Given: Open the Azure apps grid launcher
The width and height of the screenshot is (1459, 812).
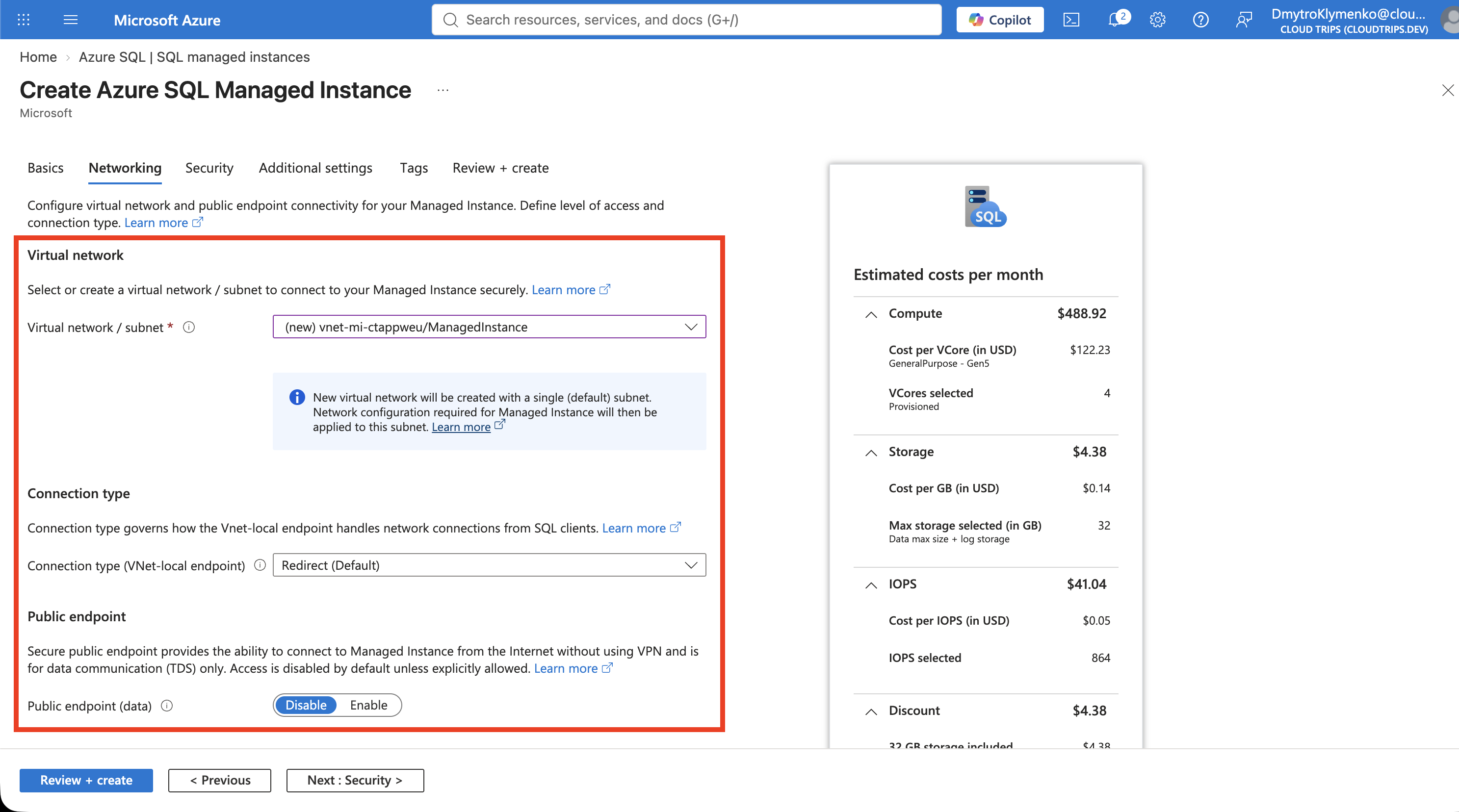Looking at the screenshot, I should (x=23, y=20).
